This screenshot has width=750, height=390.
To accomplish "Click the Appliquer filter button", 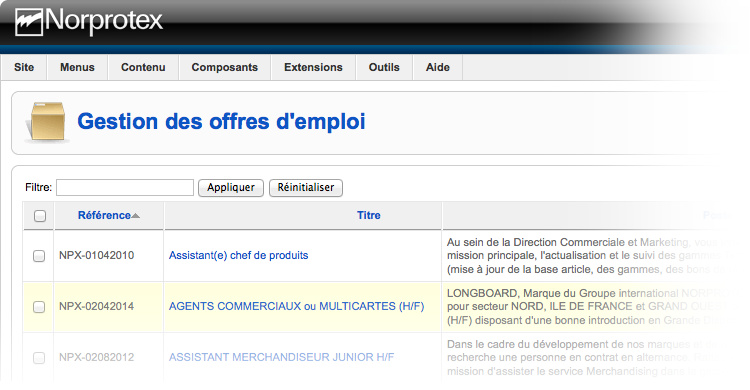I will [x=231, y=188].
